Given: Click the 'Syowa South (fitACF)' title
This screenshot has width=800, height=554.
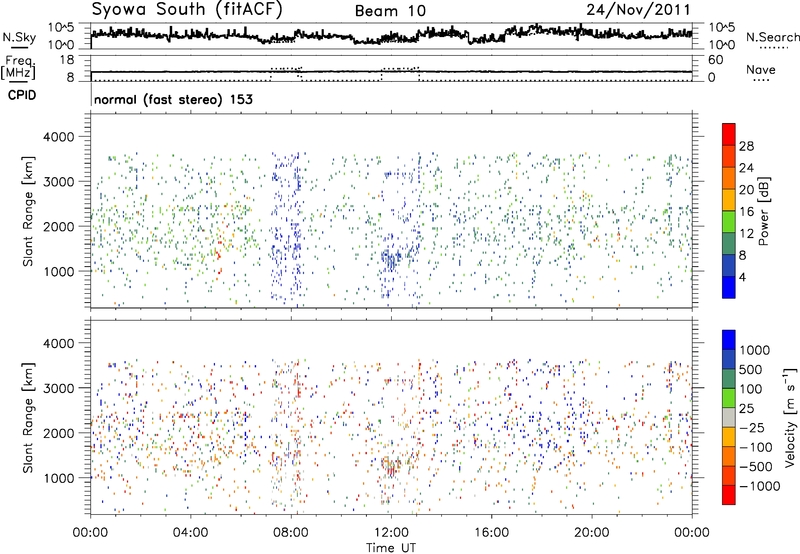Looking at the screenshot, I should [x=187, y=9].
